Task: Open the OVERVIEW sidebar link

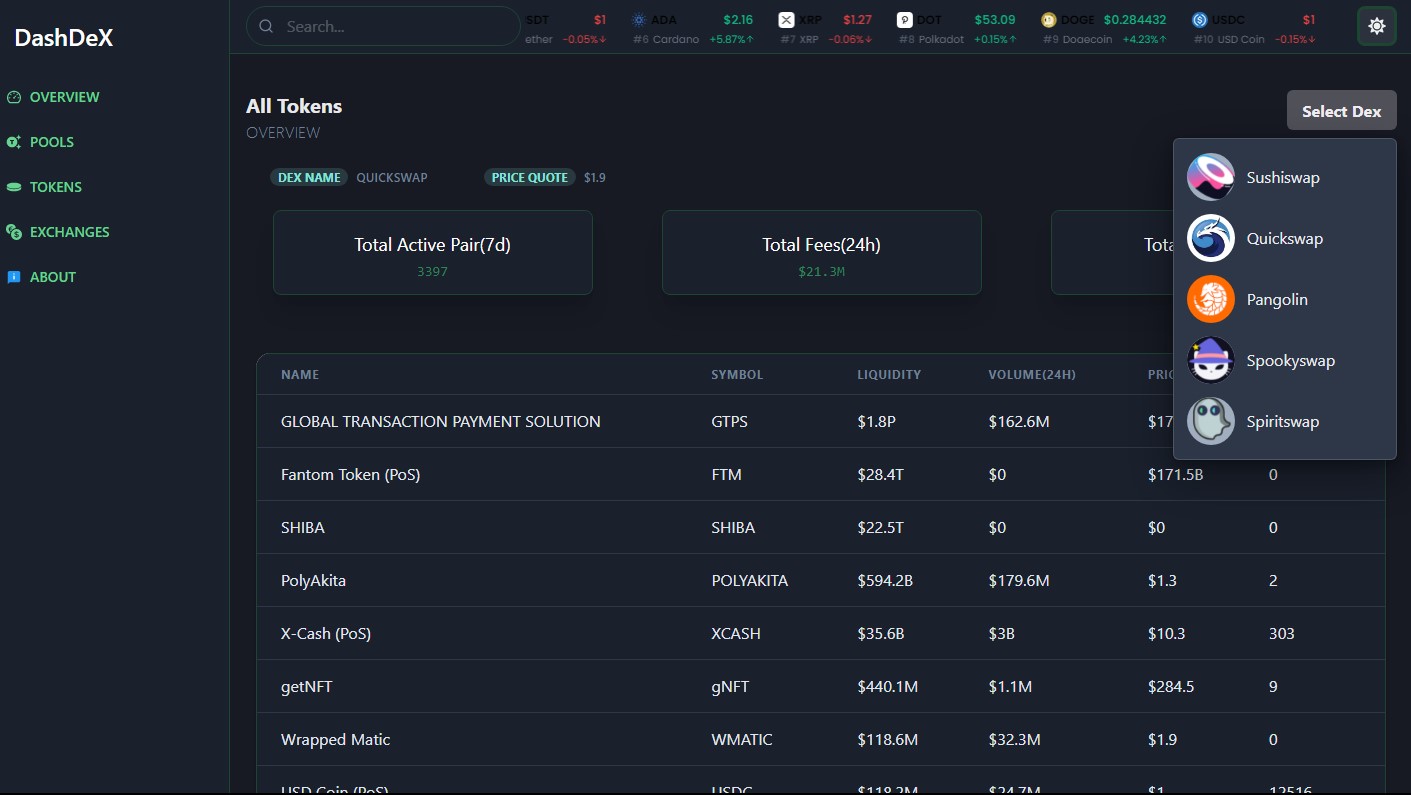Action: coord(64,97)
